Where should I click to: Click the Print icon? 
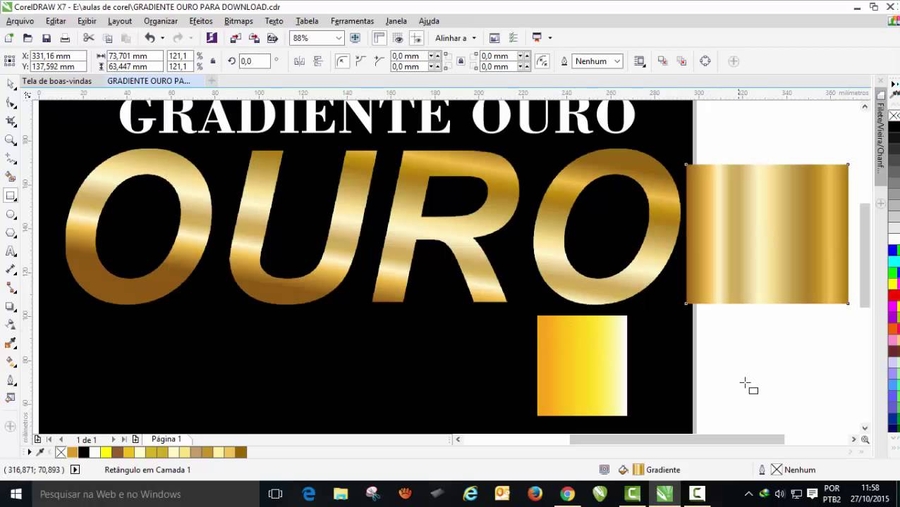click(x=65, y=38)
